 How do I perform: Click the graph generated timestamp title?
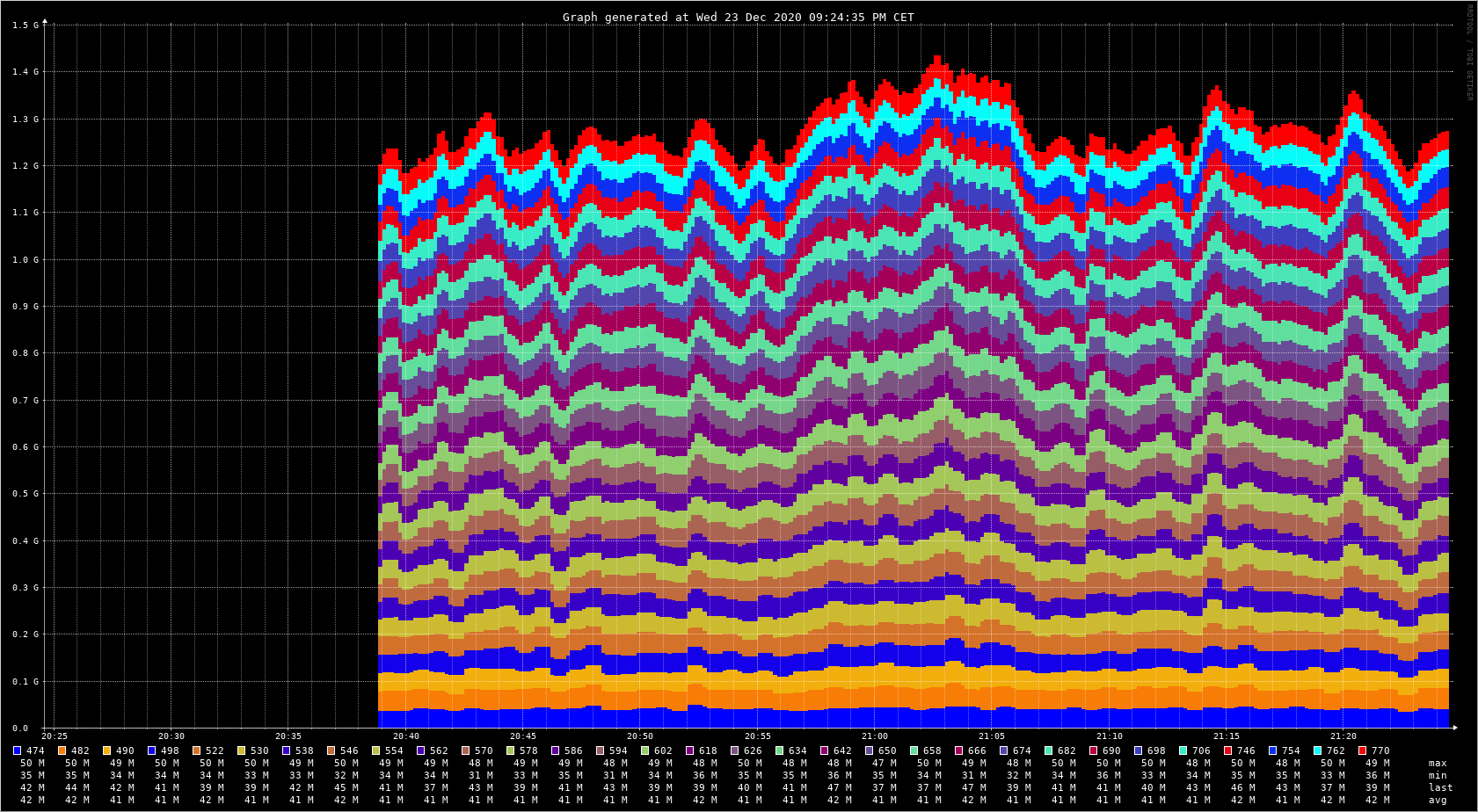pos(738,17)
